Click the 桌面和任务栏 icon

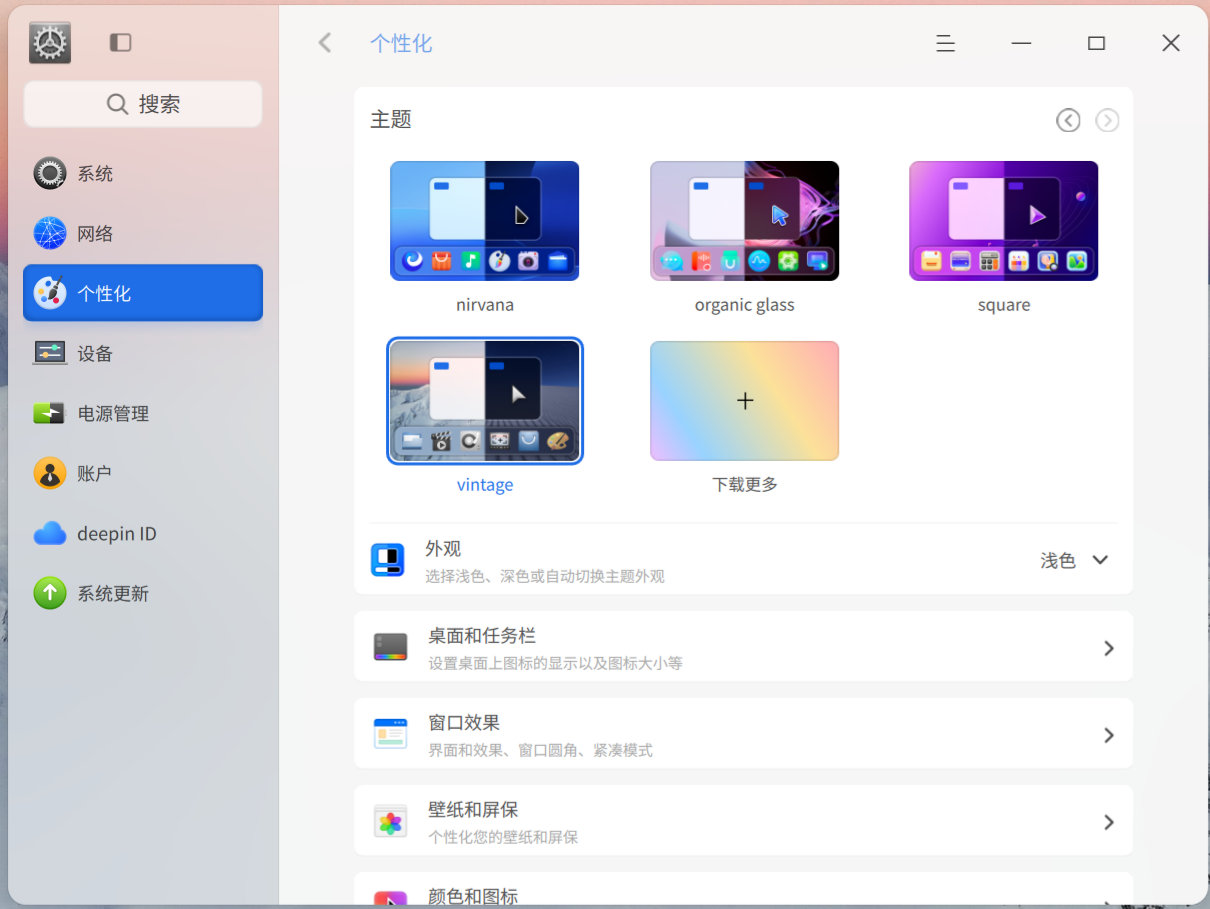390,647
